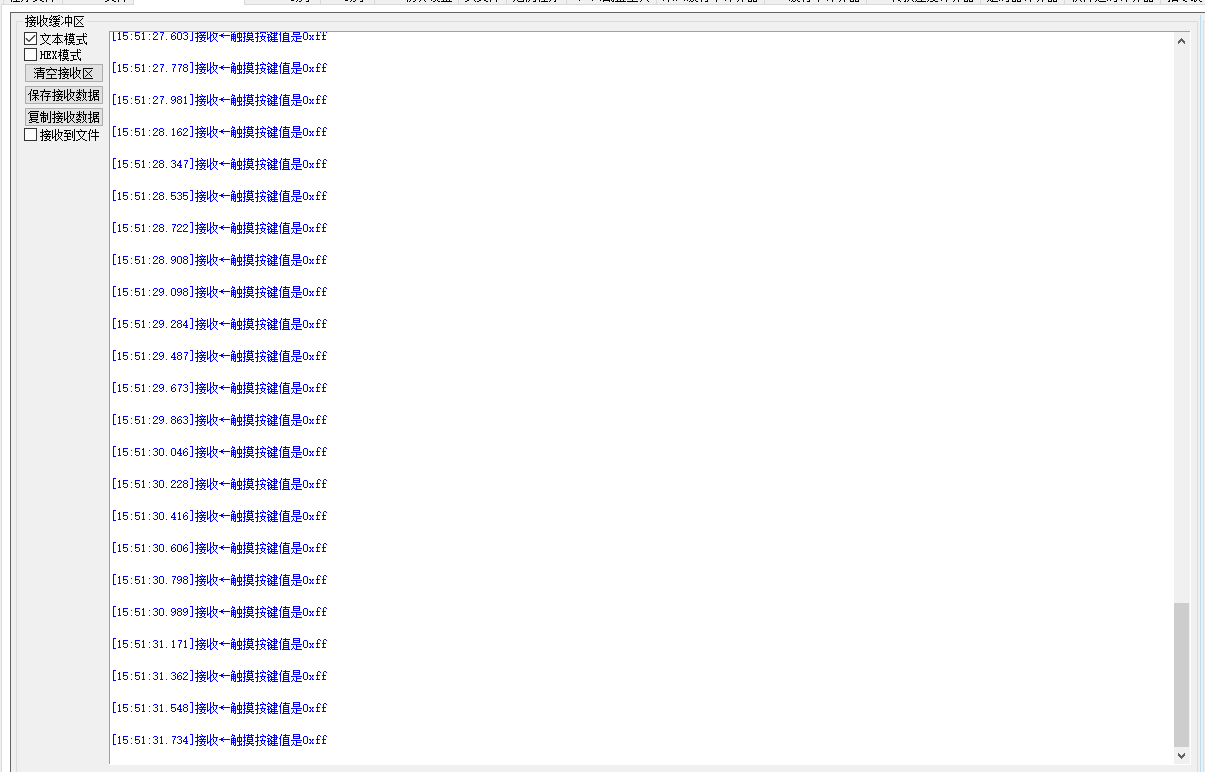
Task: Click the scrollbar up arrow in receive area
Action: coord(1181,41)
